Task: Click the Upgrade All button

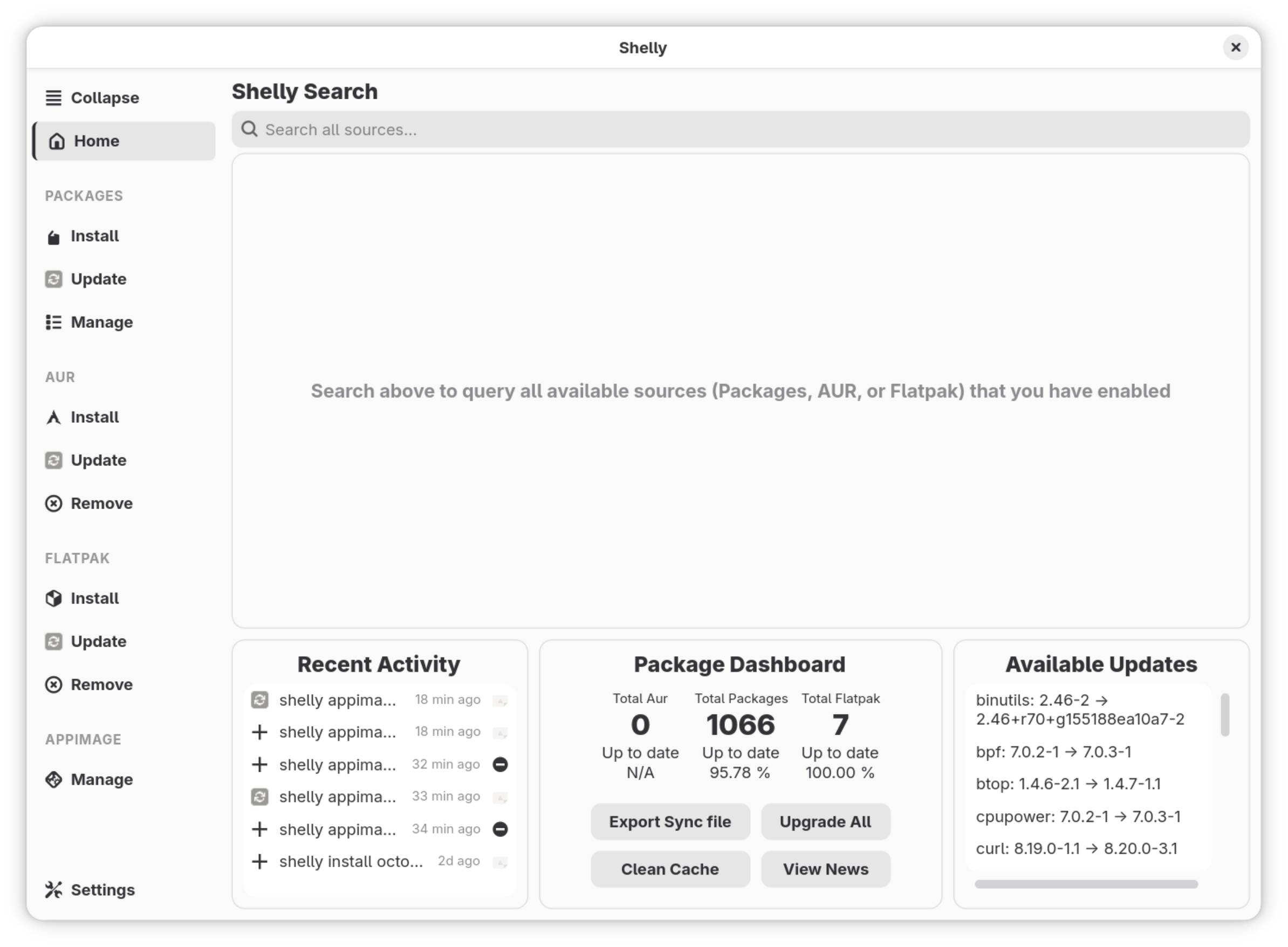Action: [x=825, y=822]
